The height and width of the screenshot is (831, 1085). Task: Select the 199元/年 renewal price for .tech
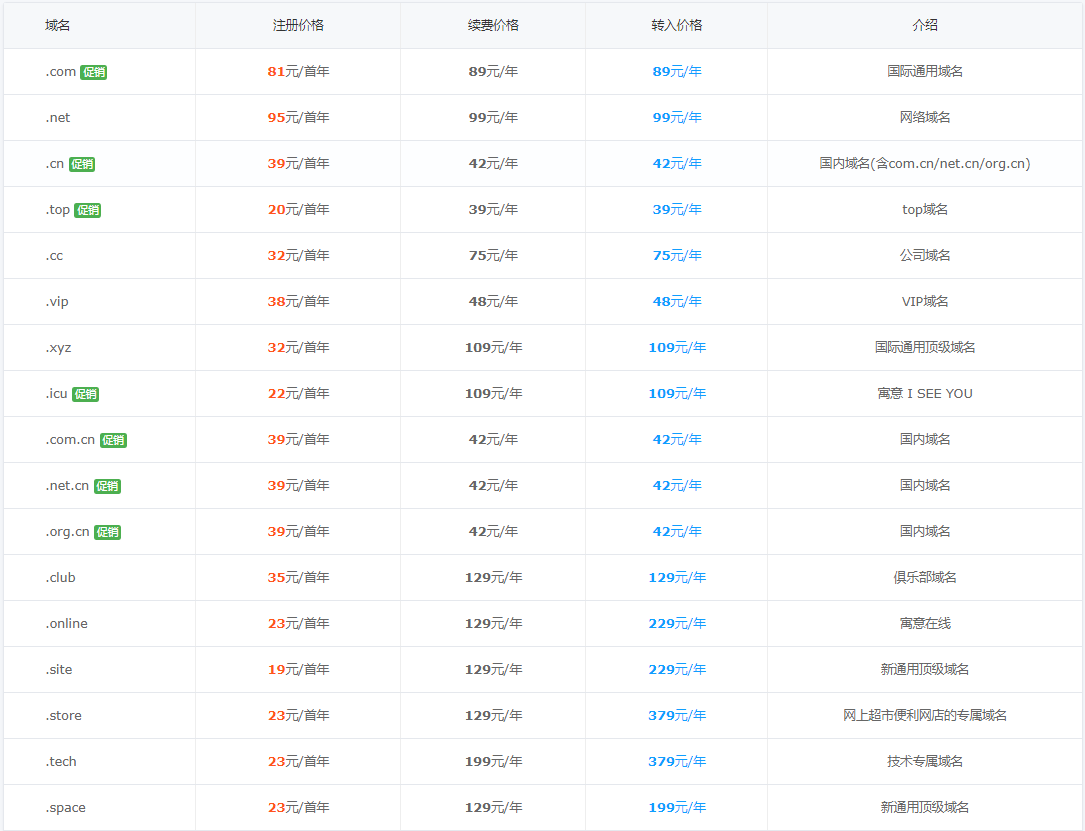[x=493, y=762]
